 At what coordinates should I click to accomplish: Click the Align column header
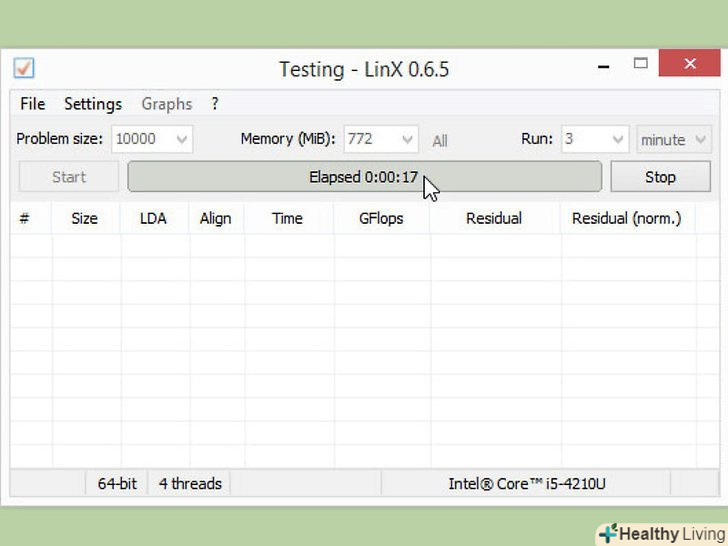point(216,218)
